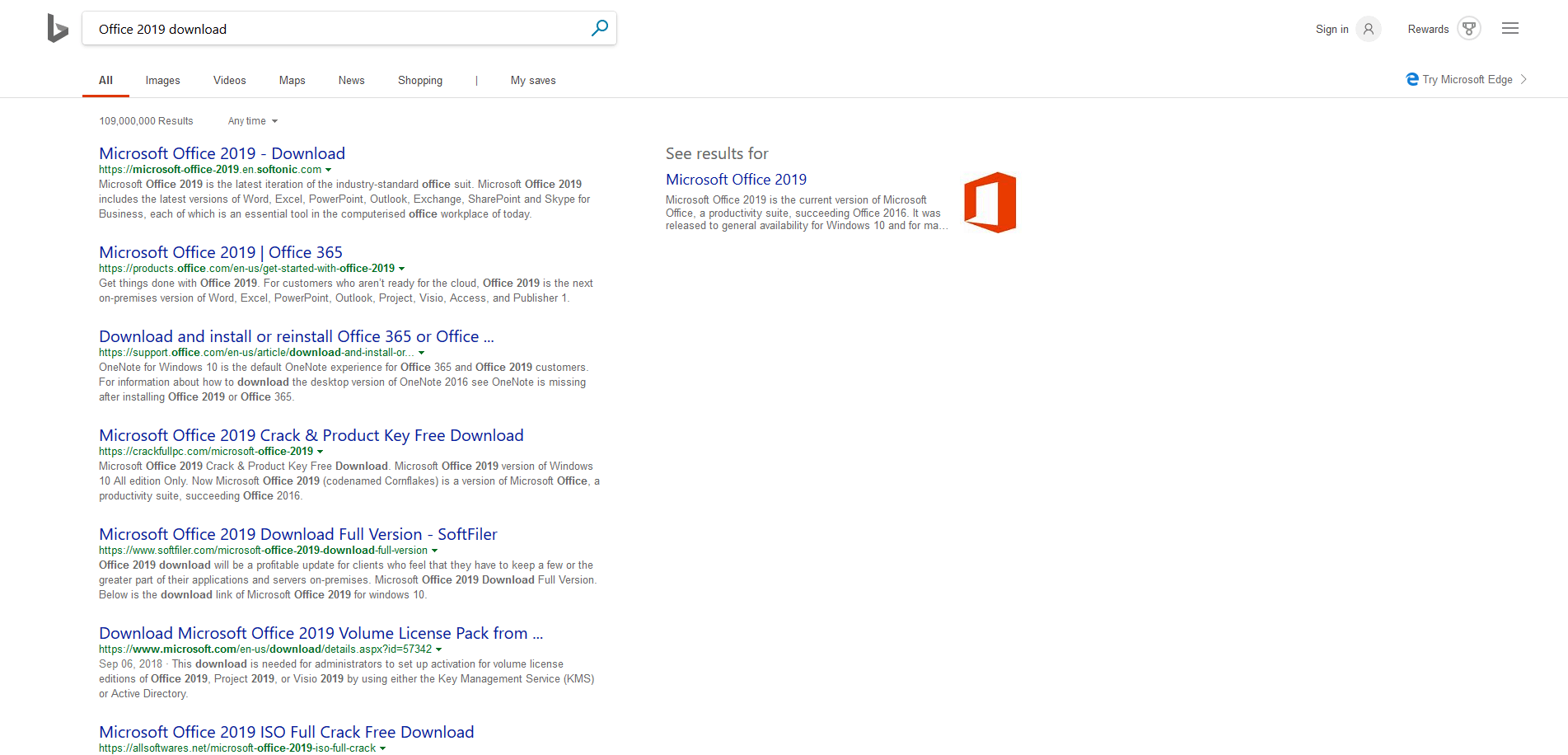Expand dropdown arrow beside microsoft.com download URL
This screenshot has height=755, width=1568.
tap(439, 649)
